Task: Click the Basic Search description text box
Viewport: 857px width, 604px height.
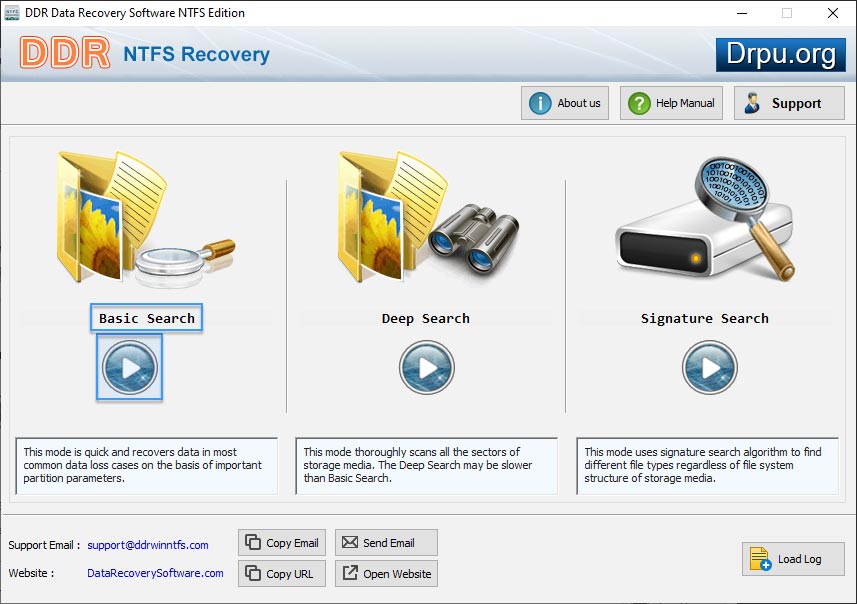Action: [146, 466]
